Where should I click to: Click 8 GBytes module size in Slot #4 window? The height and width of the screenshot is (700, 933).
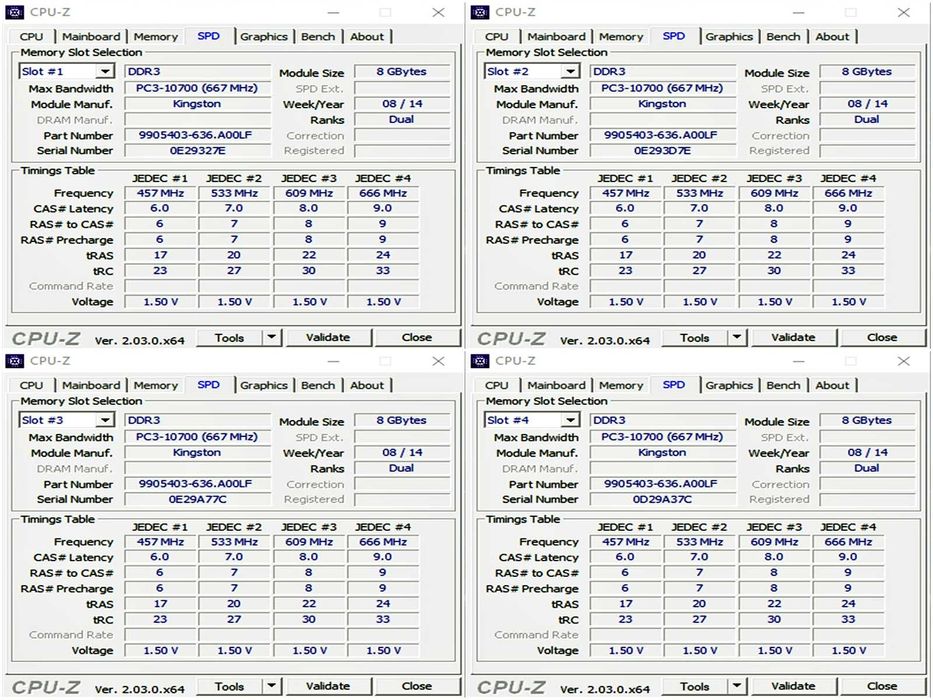[x=867, y=420]
